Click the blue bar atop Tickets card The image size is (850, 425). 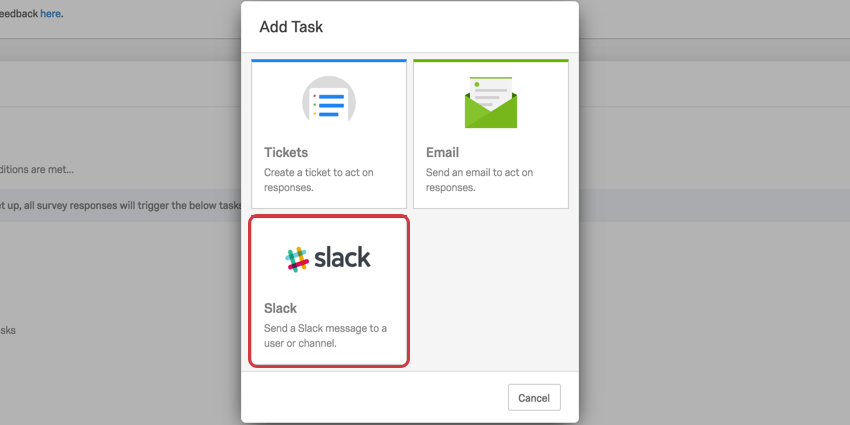coord(329,61)
